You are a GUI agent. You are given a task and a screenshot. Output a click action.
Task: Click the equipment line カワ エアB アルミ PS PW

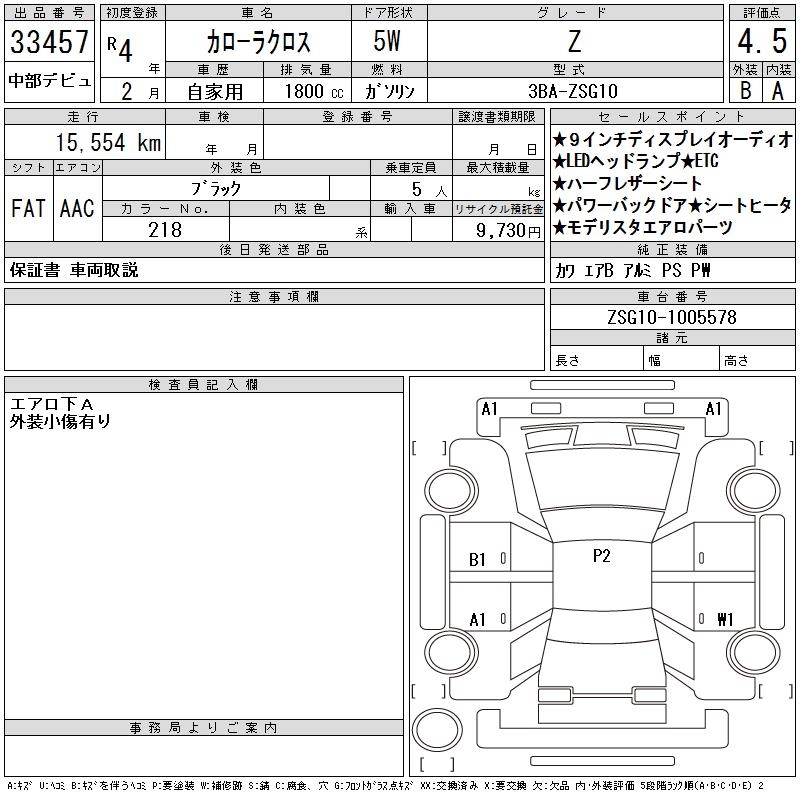click(x=633, y=270)
